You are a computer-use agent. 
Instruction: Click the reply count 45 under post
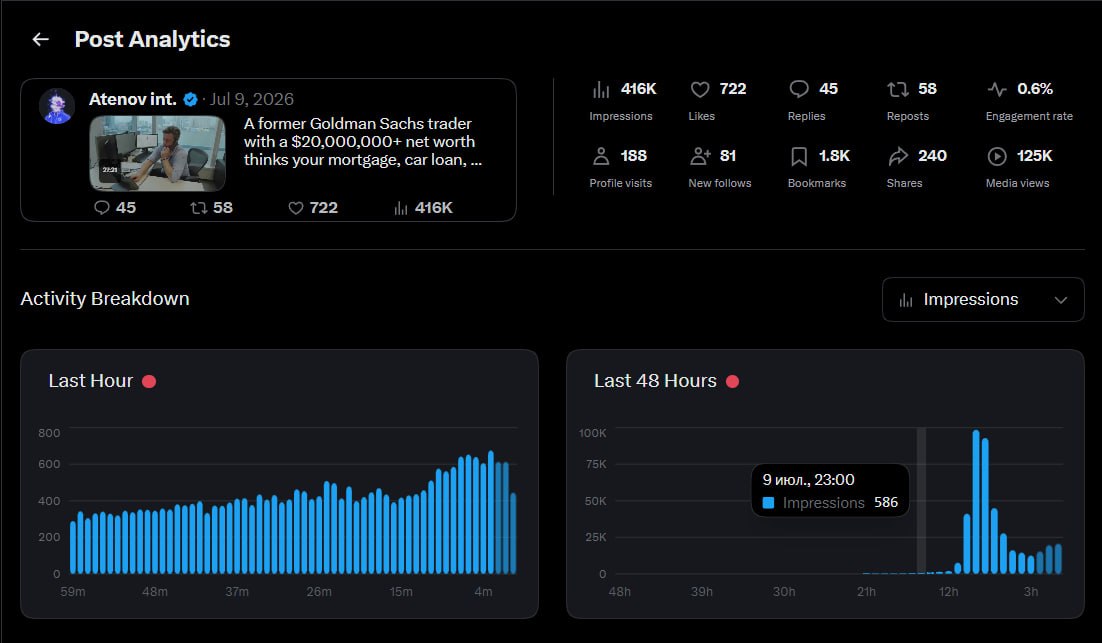coord(115,207)
